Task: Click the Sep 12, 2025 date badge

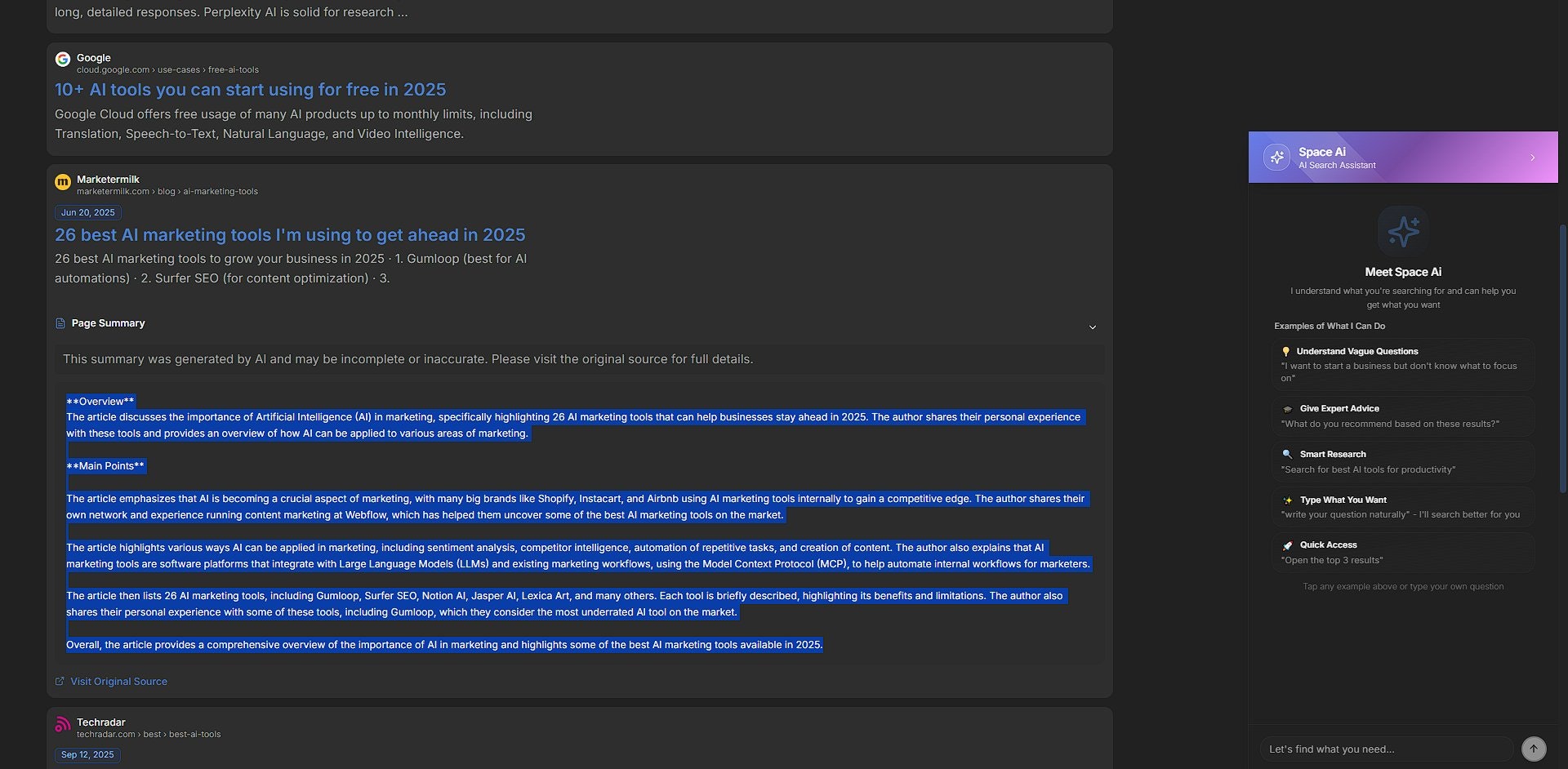Action: coord(87,755)
